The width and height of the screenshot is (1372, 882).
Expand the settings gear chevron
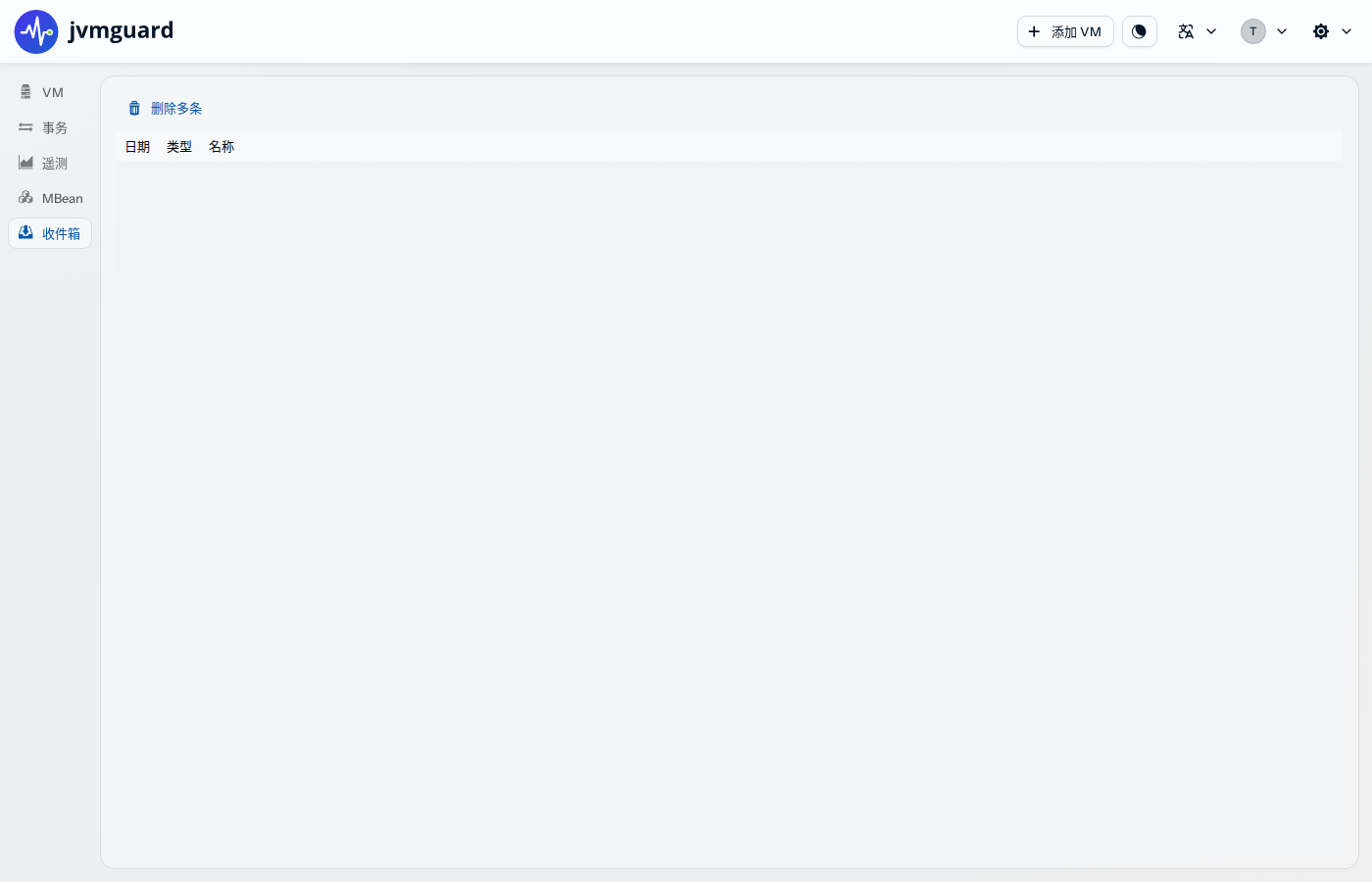click(x=1347, y=31)
